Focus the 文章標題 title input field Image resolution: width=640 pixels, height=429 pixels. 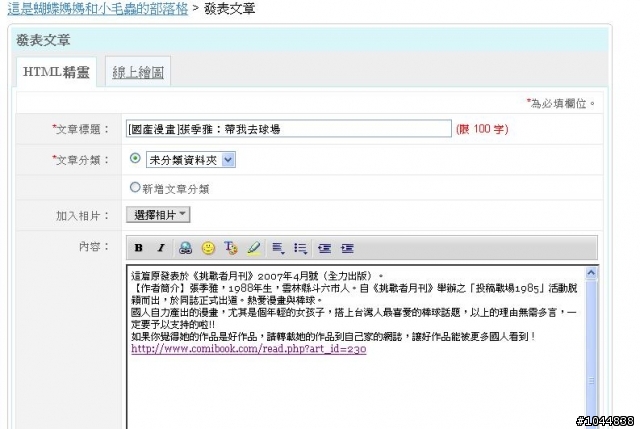289,129
